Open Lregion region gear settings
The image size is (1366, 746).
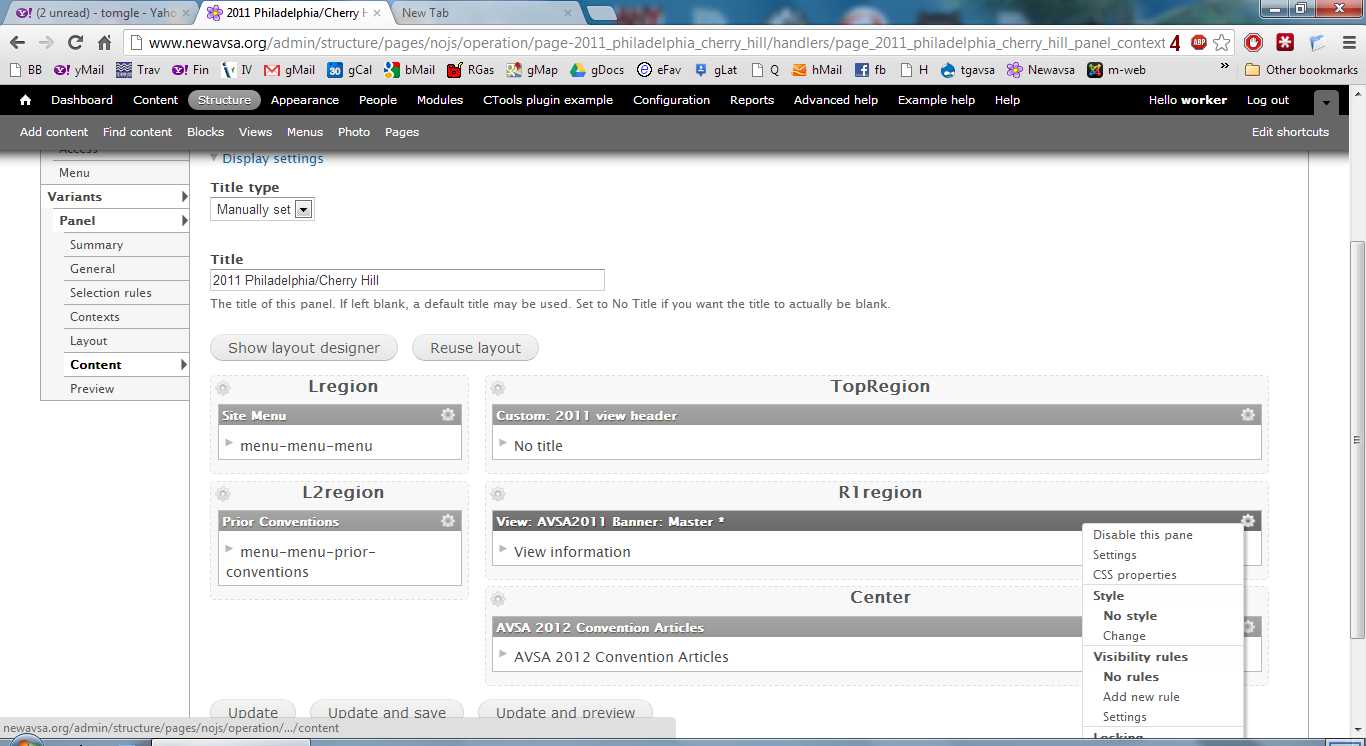coord(223,388)
